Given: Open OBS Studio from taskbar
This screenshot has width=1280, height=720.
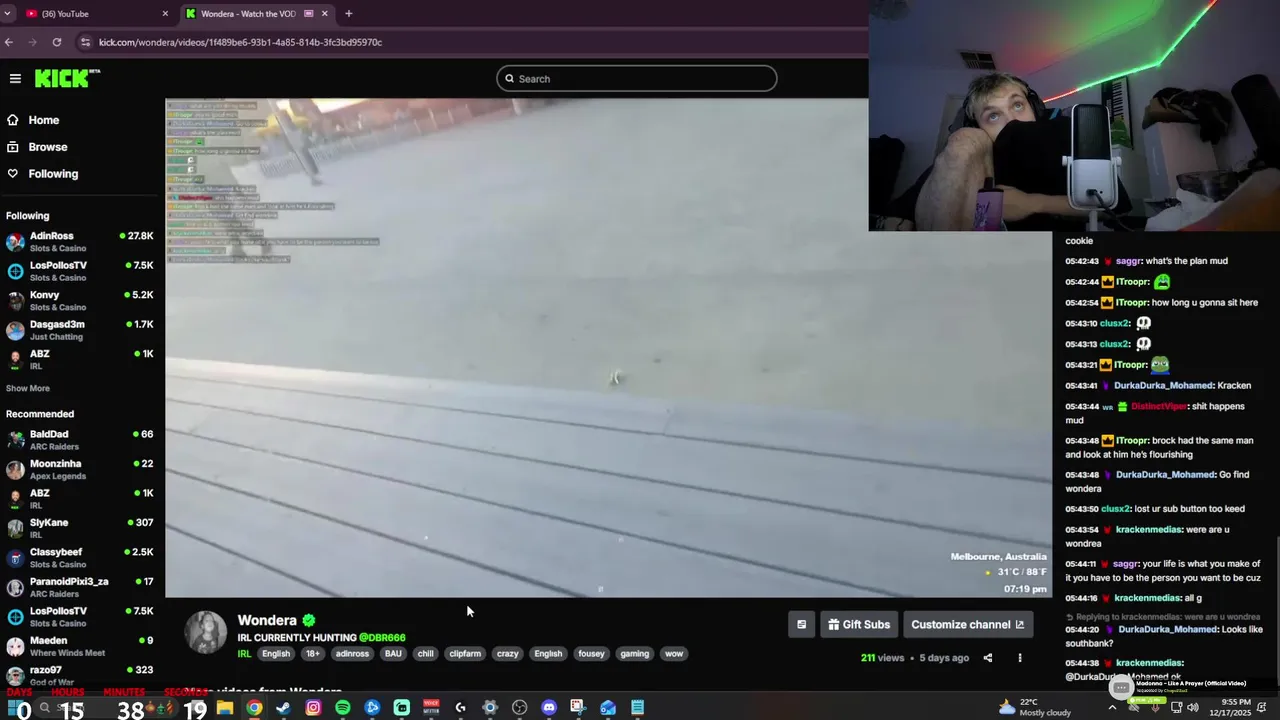Looking at the screenshot, I should pyautogui.click(x=519, y=708).
